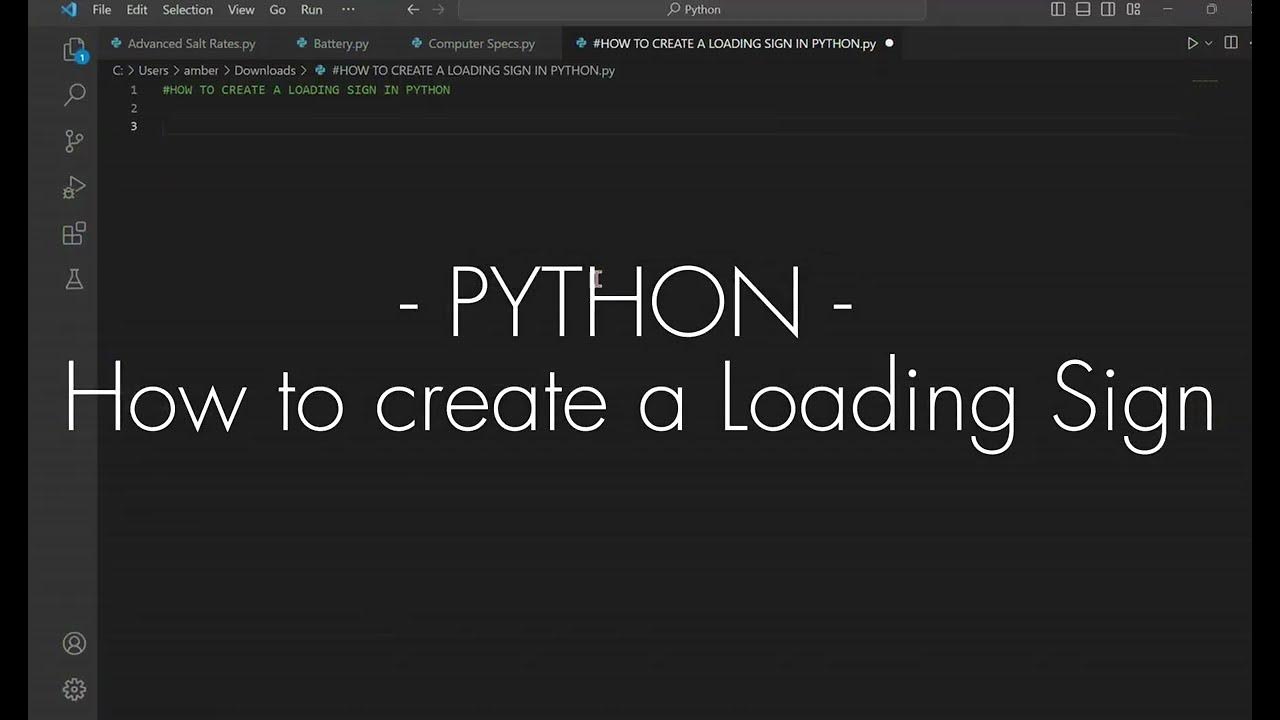1280x720 pixels.
Task: Go forward with the right arrow
Action: pos(438,10)
